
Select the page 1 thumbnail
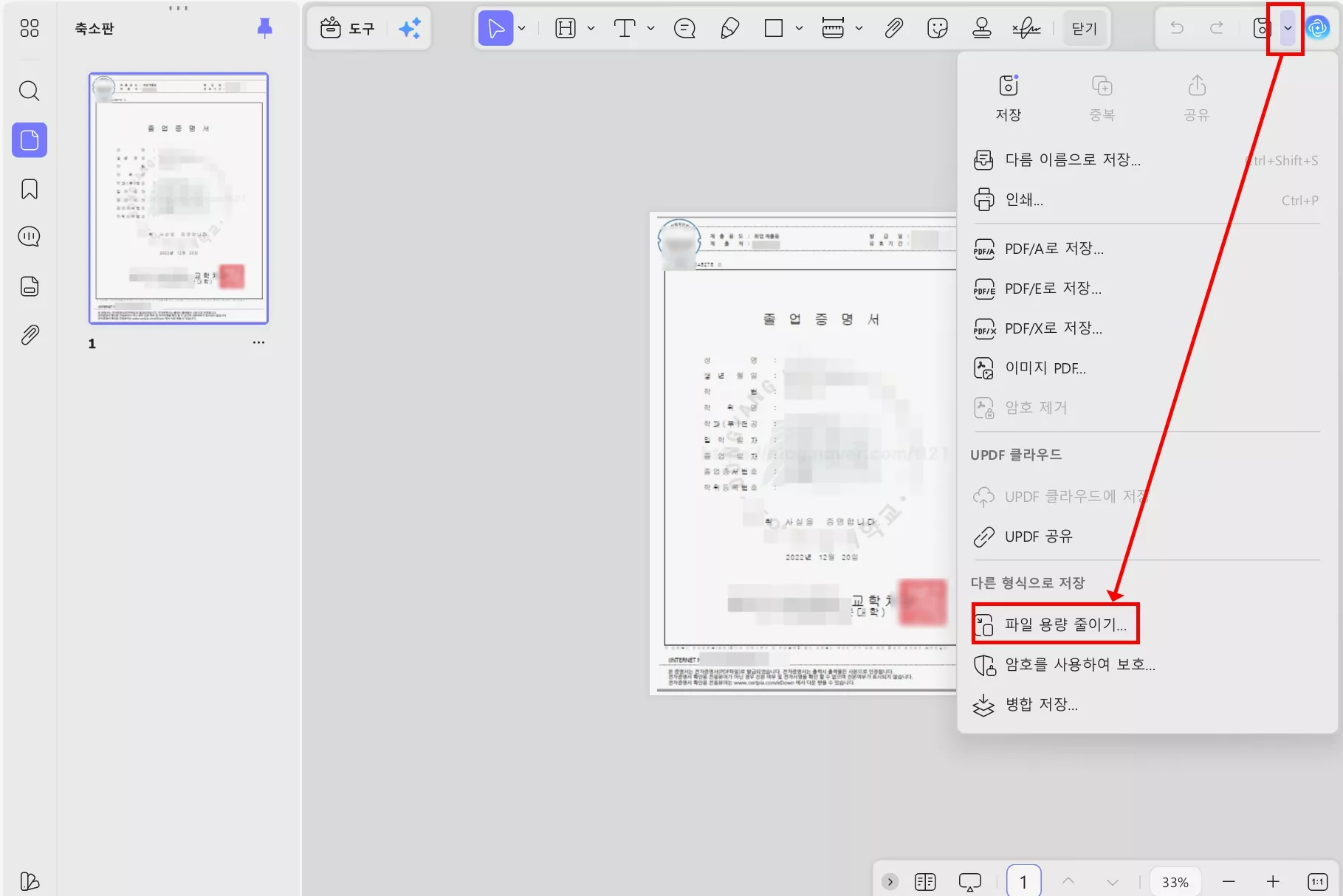pyautogui.click(x=178, y=198)
